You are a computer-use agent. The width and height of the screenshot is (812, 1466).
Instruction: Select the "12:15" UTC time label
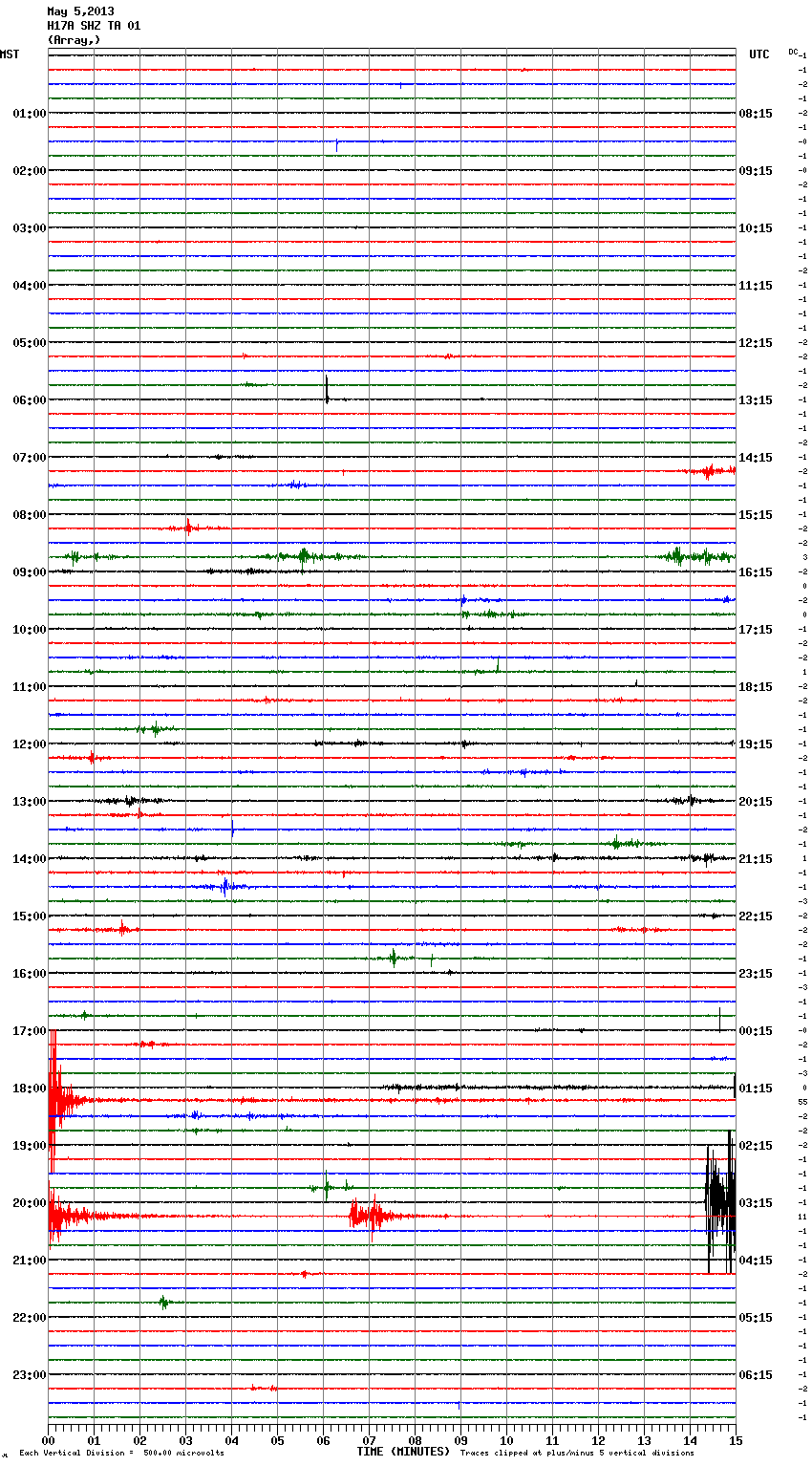[756, 343]
